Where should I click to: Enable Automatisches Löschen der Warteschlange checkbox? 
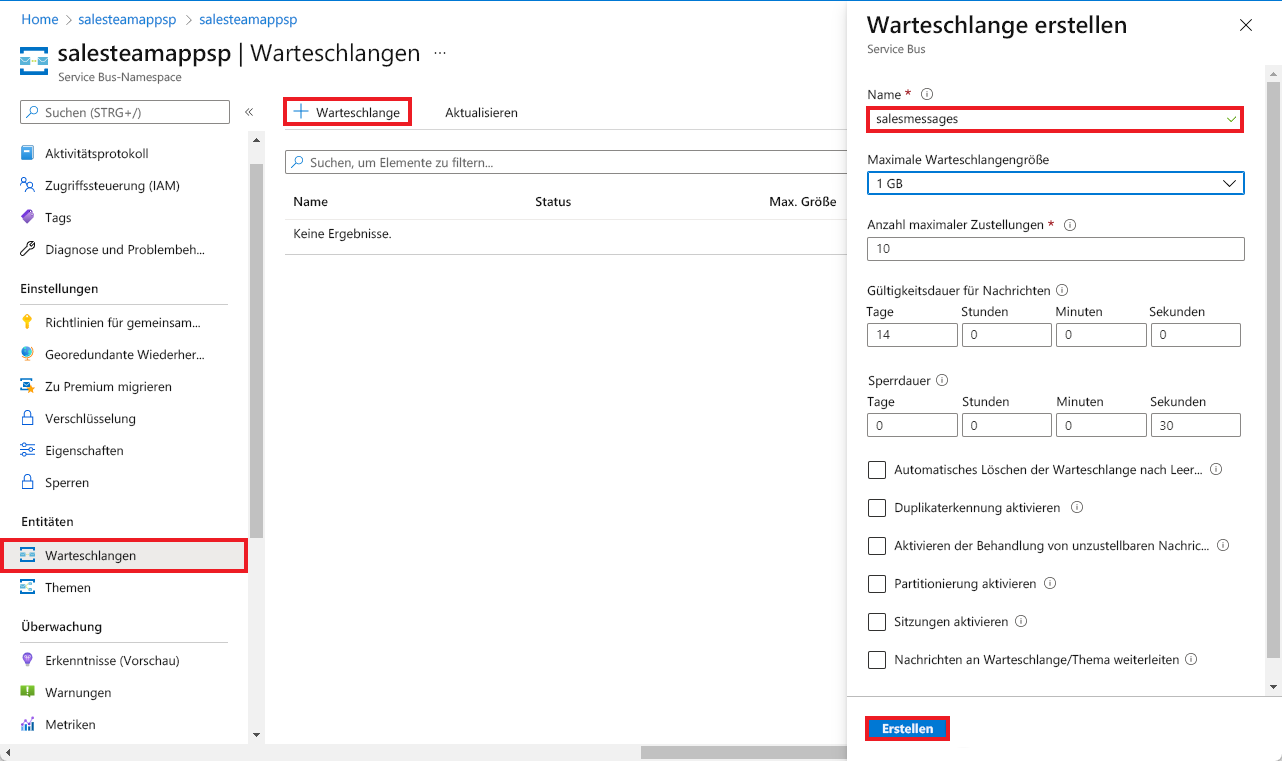(x=877, y=470)
